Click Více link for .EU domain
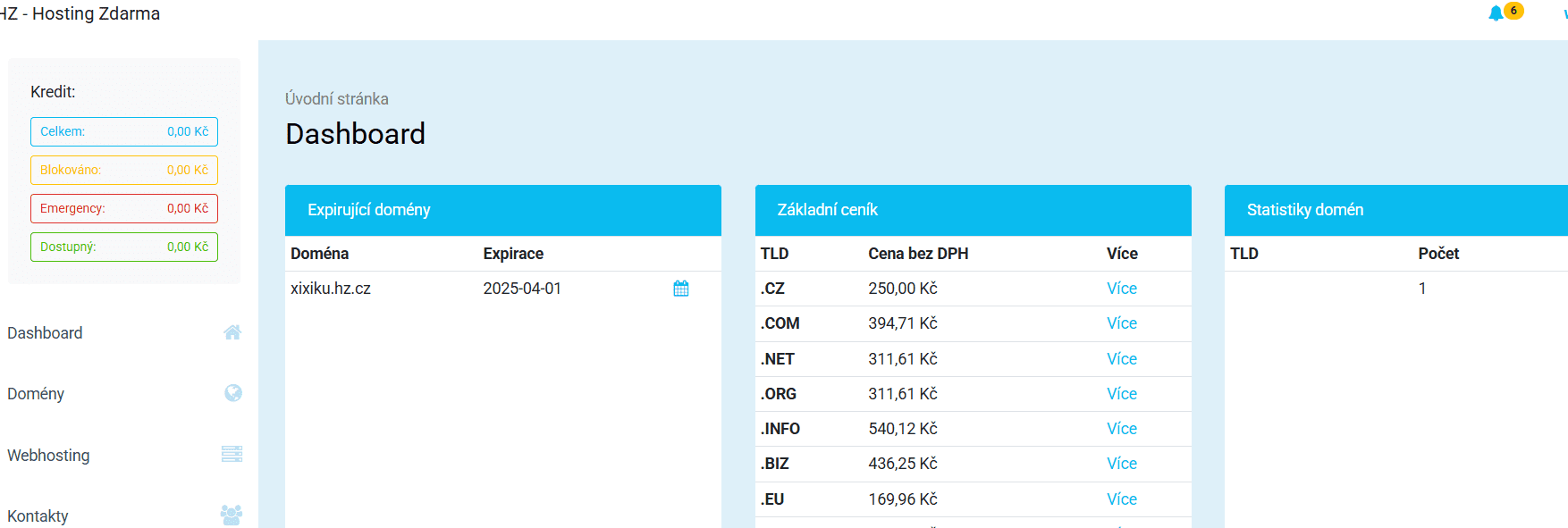This screenshot has height=528, width=1568. [x=1121, y=499]
